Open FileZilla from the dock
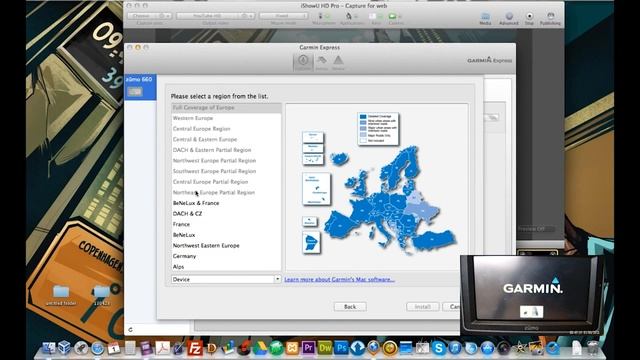This screenshot has height=360, width=640. point(195,348)
